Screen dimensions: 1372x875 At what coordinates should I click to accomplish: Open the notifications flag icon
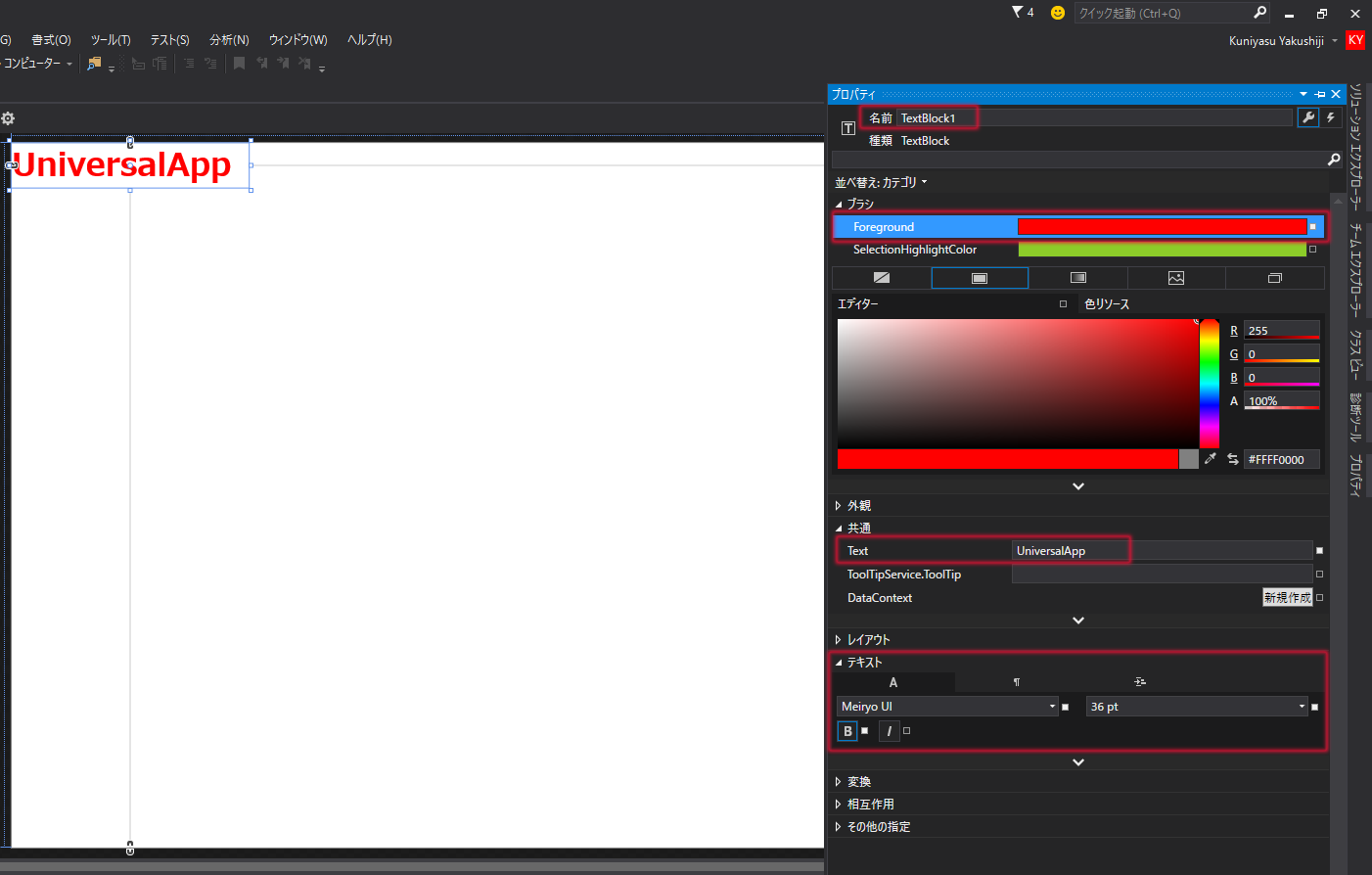coord(1018,12)
